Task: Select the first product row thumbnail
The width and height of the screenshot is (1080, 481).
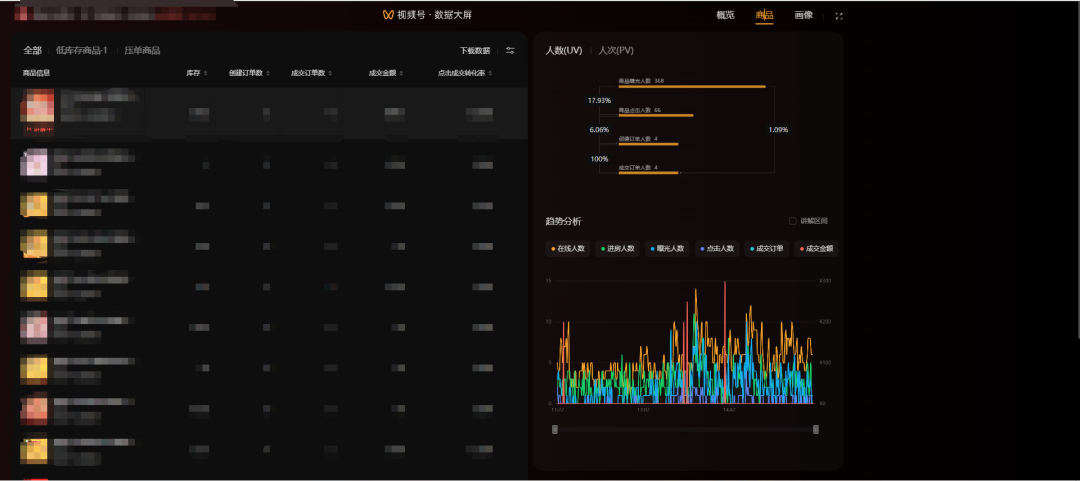Action: click(37, 110)
